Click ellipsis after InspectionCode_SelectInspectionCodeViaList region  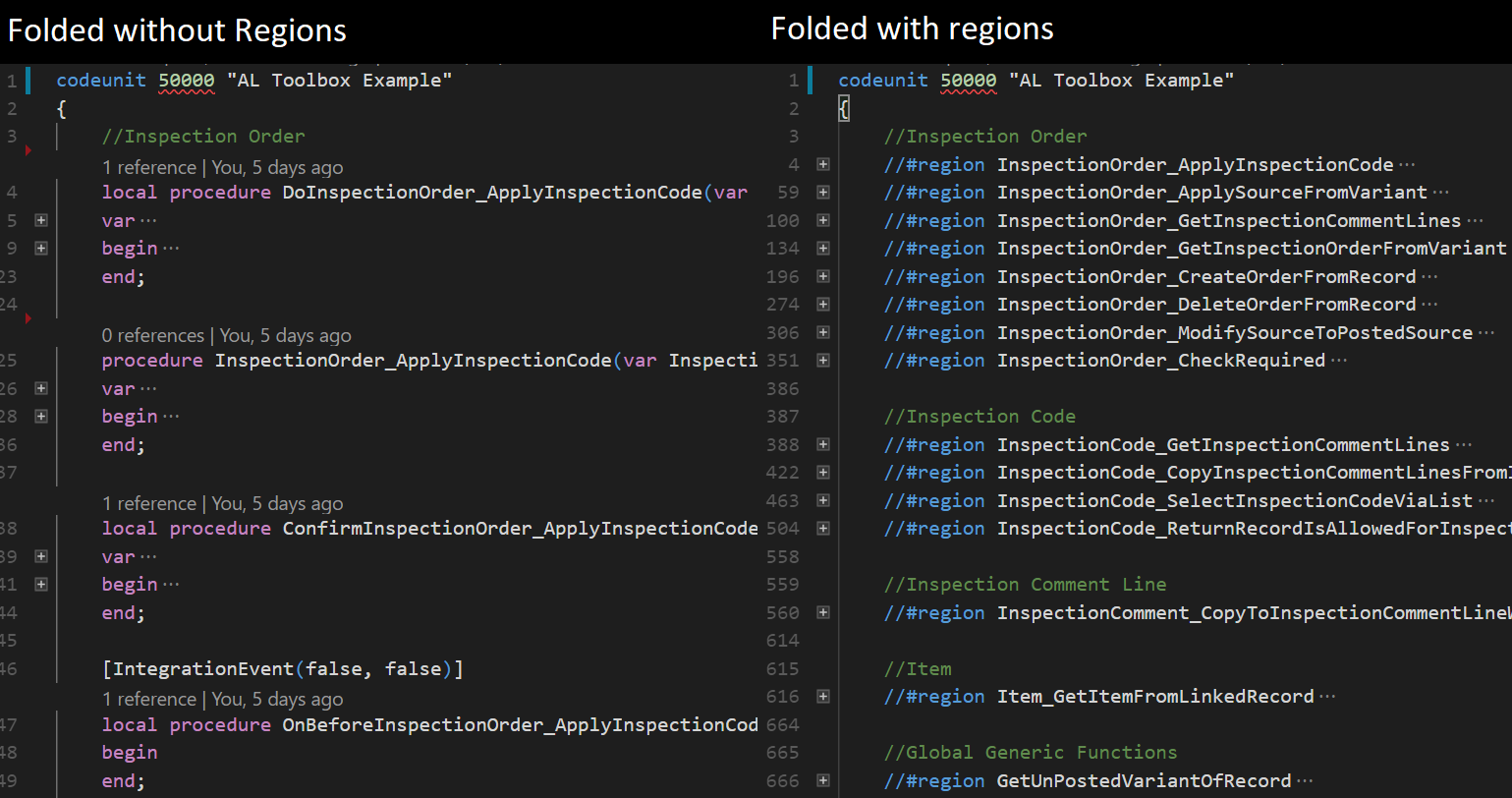coord(1485,501)
